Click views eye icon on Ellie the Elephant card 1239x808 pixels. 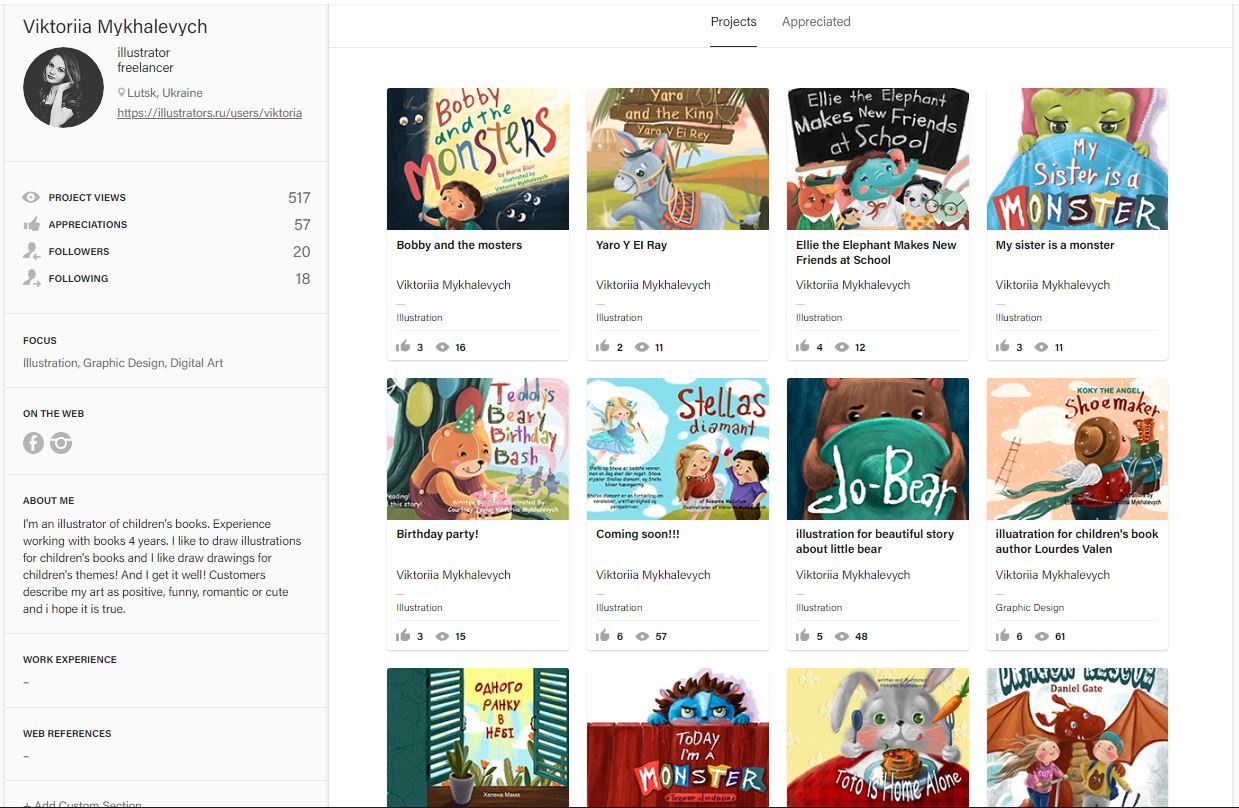pos(843,348)
